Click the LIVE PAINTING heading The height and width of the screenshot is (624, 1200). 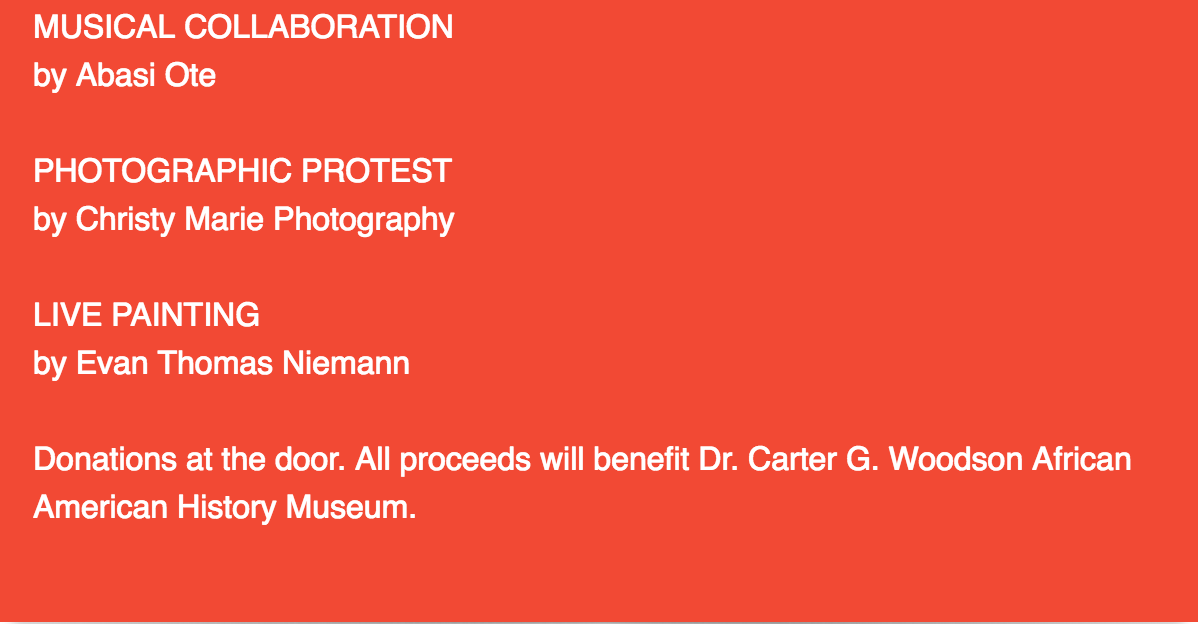147,315
